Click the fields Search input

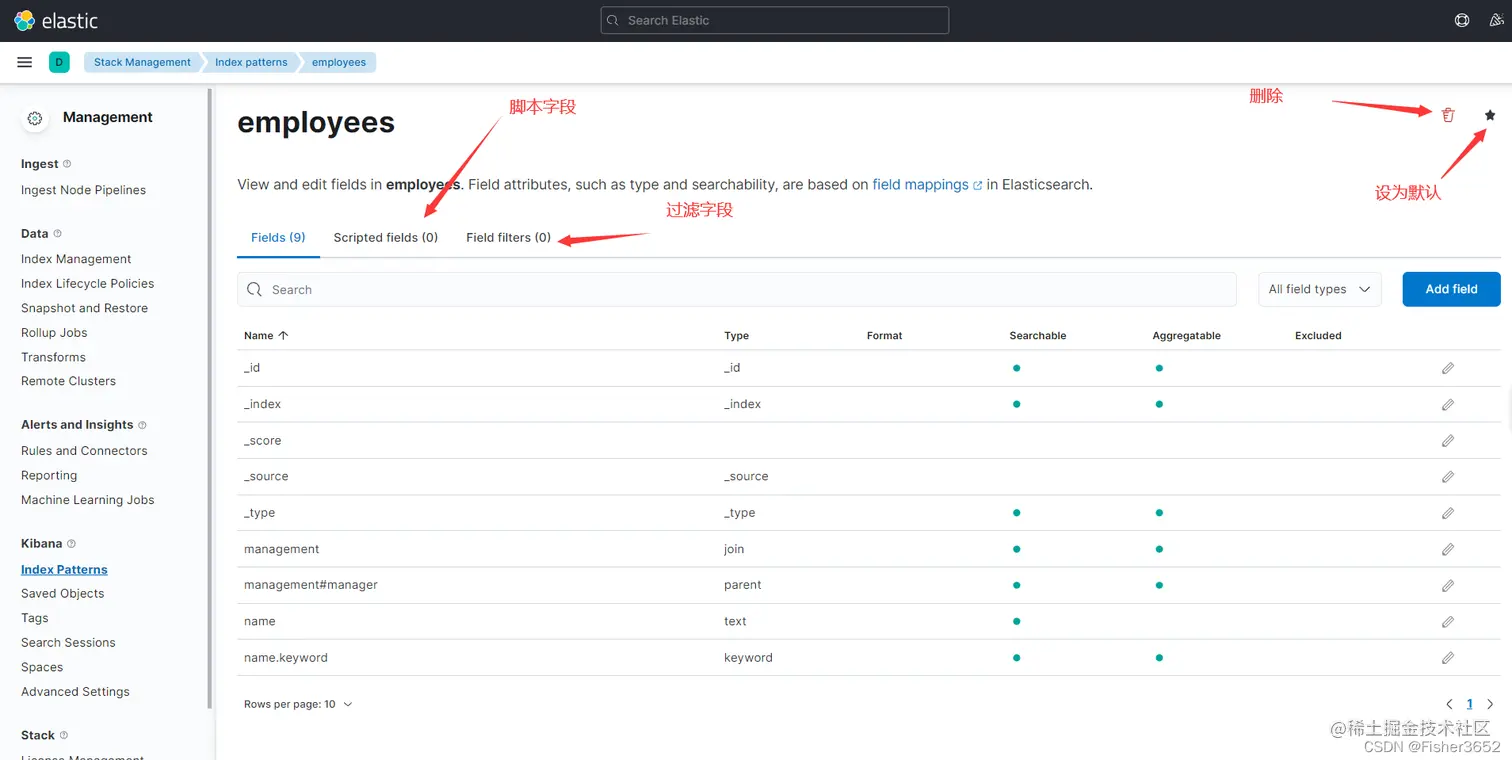[737, 289]
